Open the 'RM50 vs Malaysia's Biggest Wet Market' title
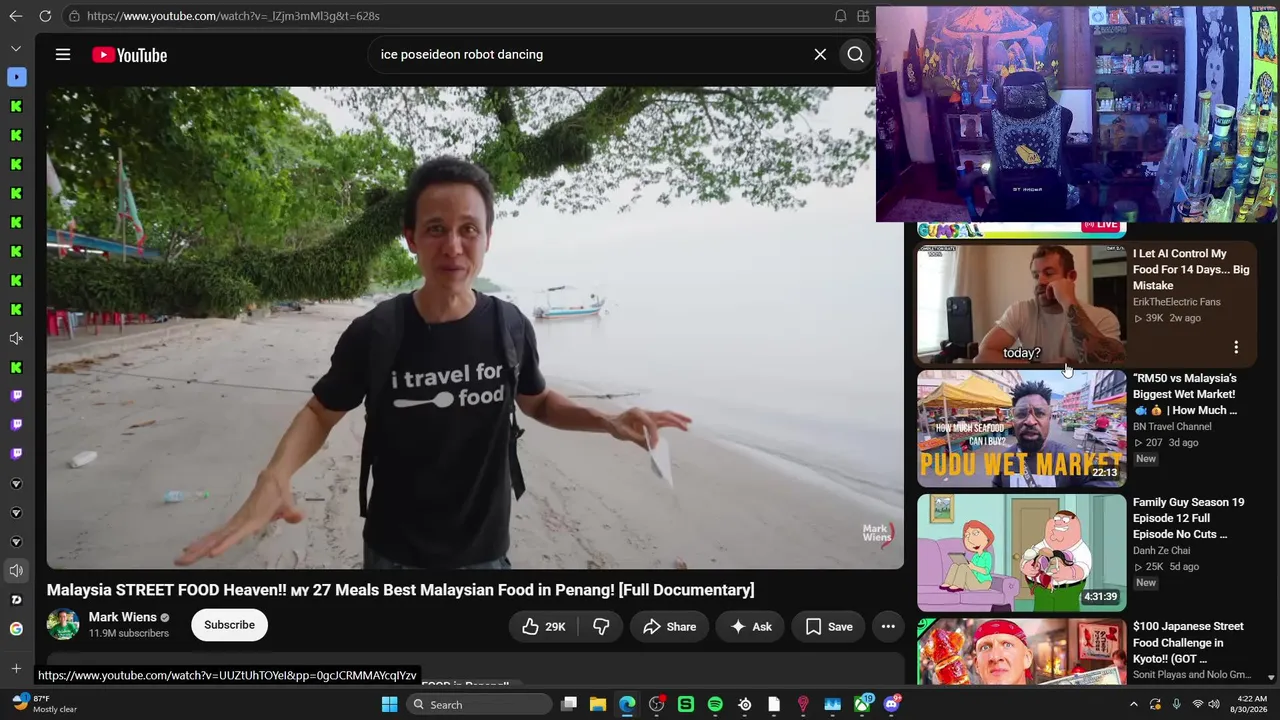This screenshot has height=720, width=1280. 1186,394
